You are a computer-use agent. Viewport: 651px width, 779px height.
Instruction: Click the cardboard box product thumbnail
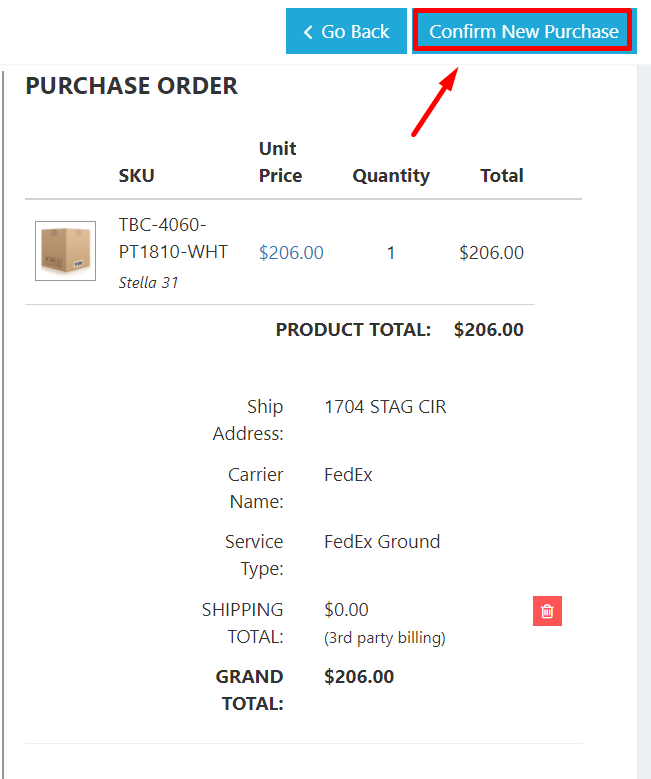pyautogui.click(x=65, y=251)
